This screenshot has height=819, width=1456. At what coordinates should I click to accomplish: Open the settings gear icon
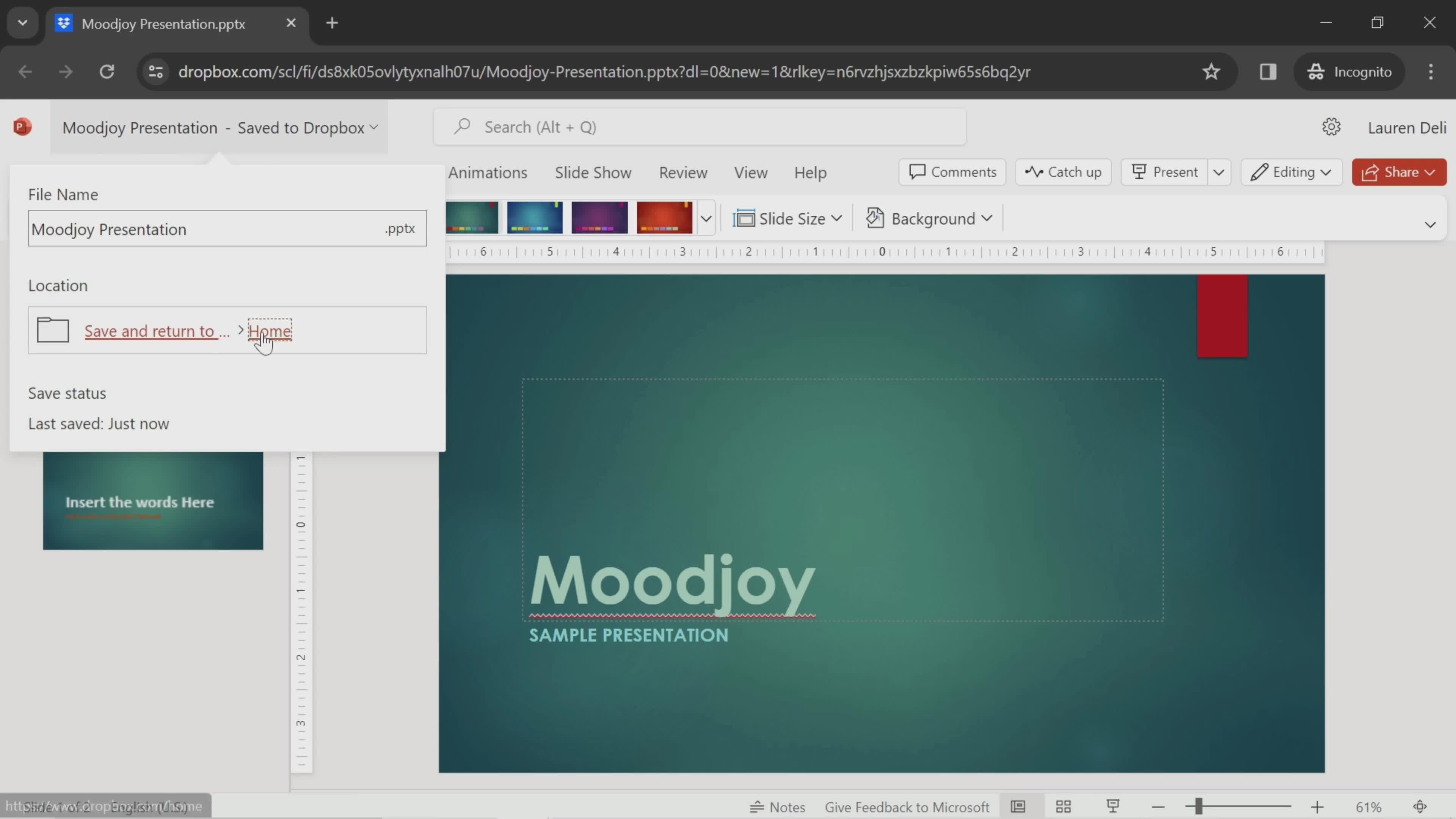(x=1331, y=127)
